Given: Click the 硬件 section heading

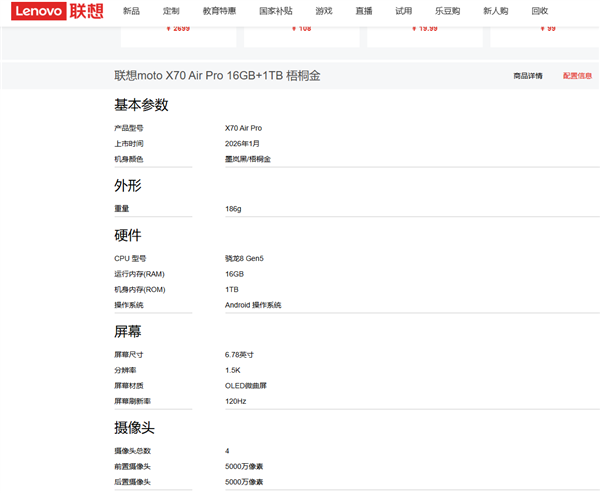Looking at the screenshot, I should pyautogui.click(x=128, y=235).
